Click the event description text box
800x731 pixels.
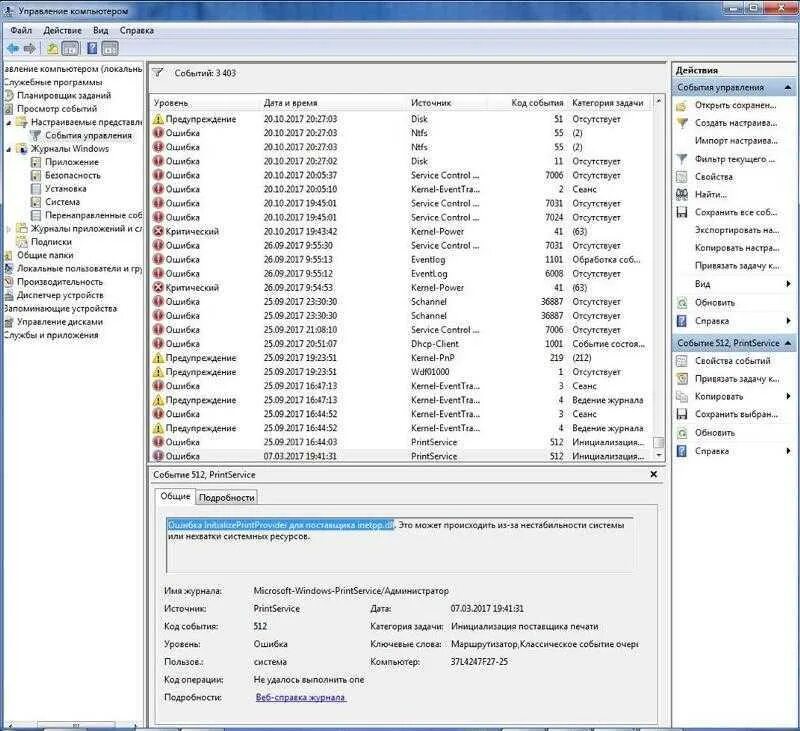[400, 545]
